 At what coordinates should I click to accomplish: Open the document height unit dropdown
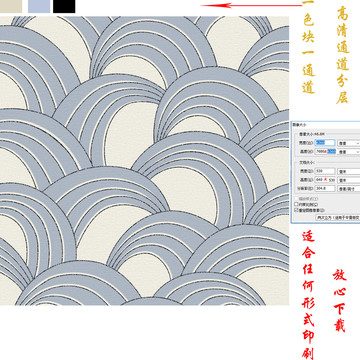click(x=349, y=180)
